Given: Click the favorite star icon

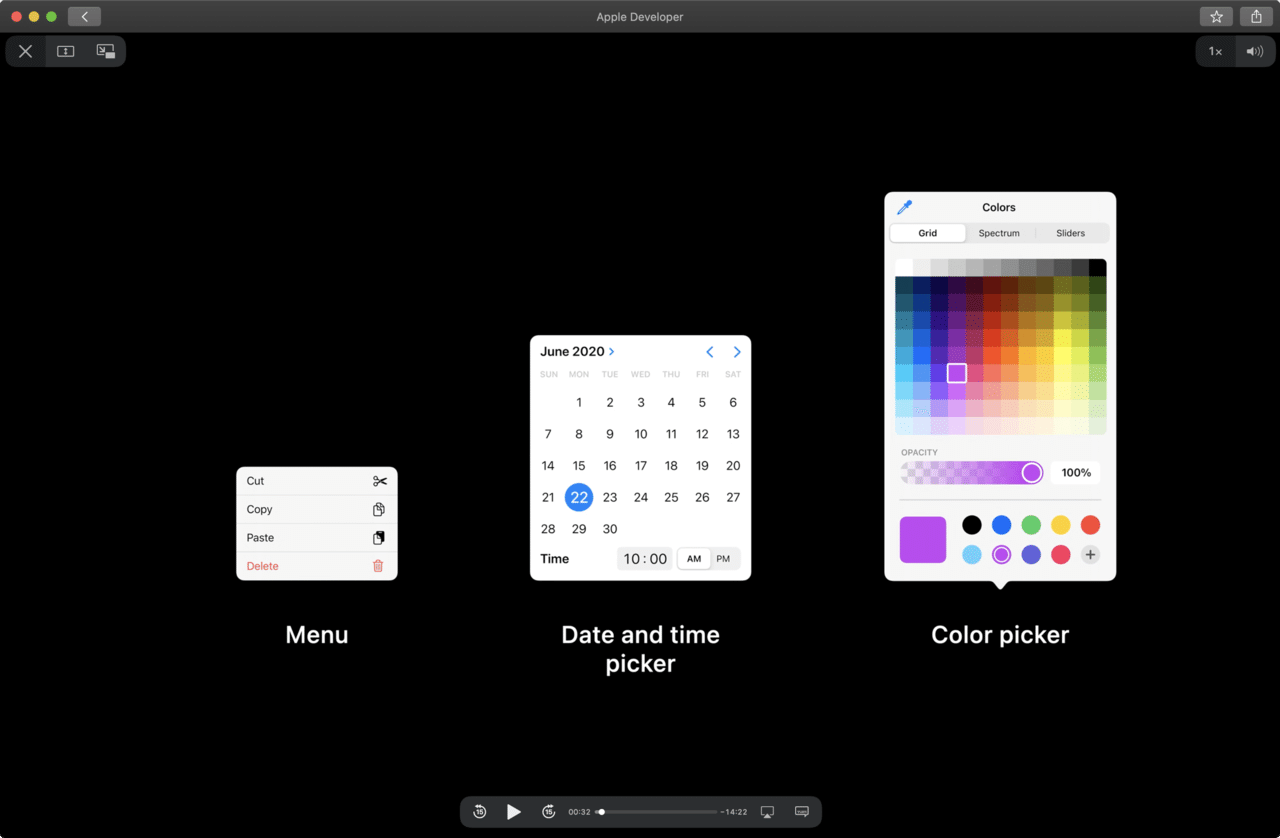Looking at the screenshot, I should (1216, 17).
